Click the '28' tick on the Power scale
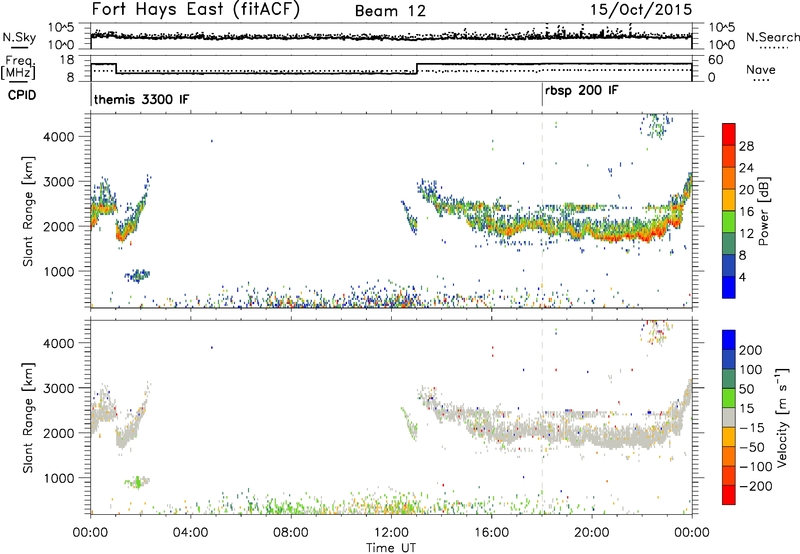The width and height of the screenshot is (800, 554). tap(746, 146)
